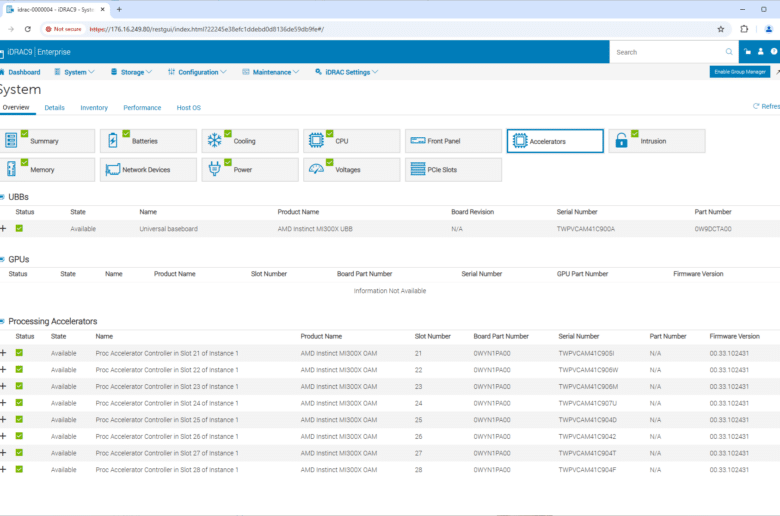The image size is (780, 516).
Task: Switch to the Host OS tab
Action: (x=189, y=107)
